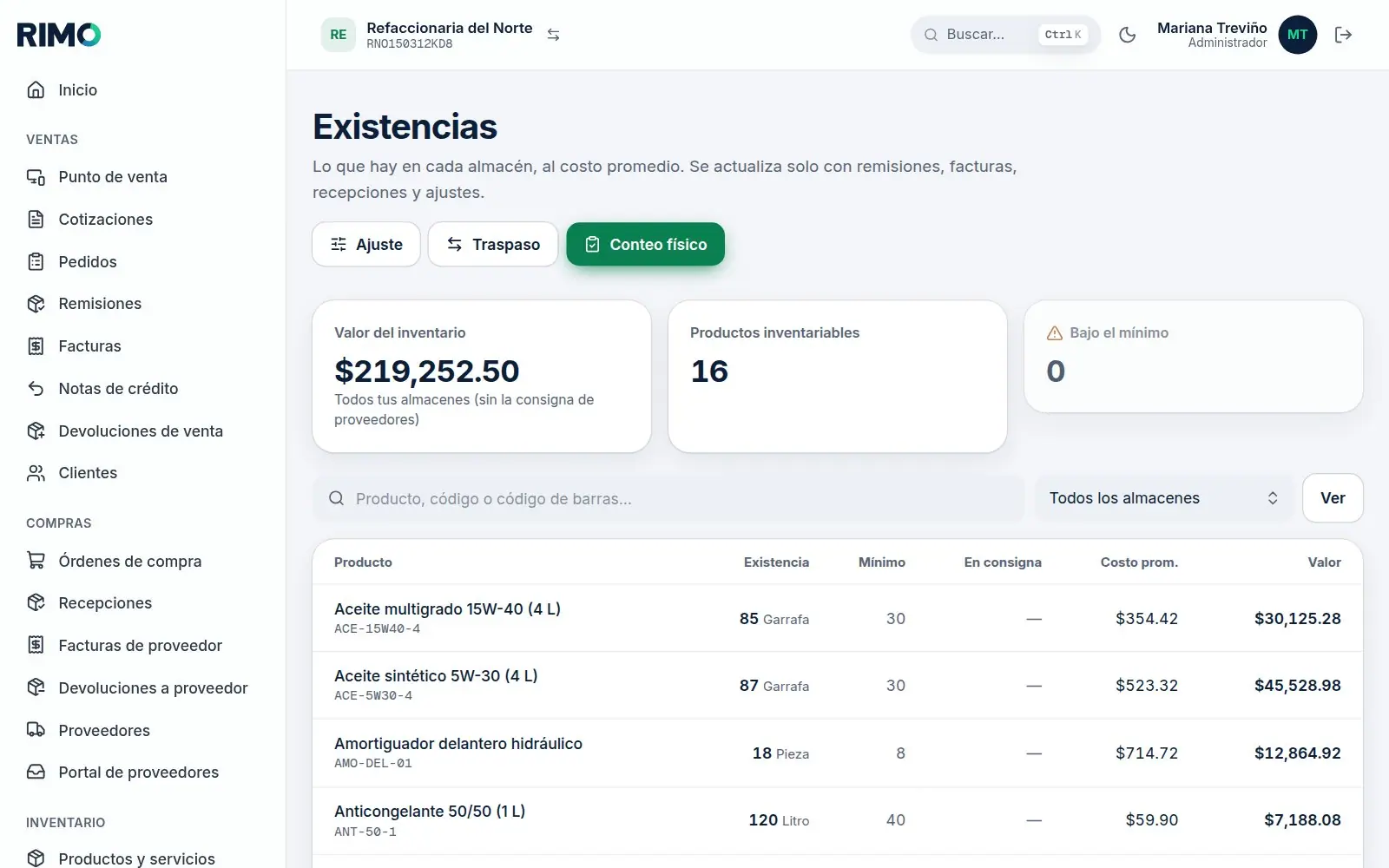Image resolution: width=1389 pixels, height=868 pixels.
Task: Open the Refaccionaria del Norte company selector
Action: [441, 35]
